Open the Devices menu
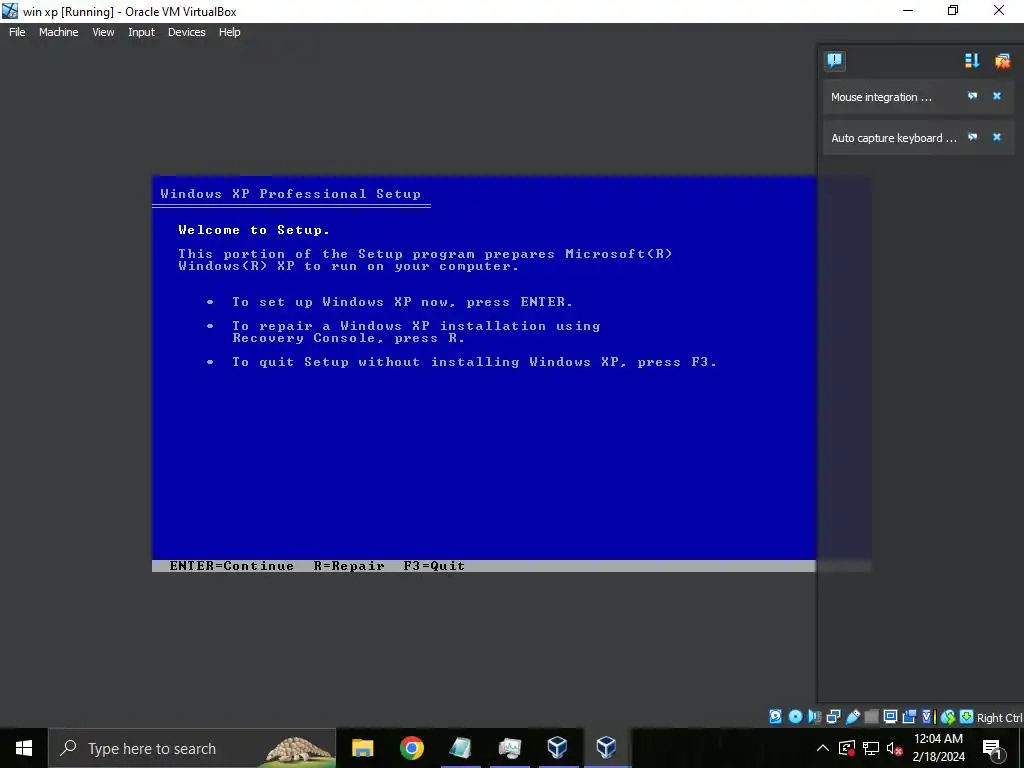Viewport: 1024px width, 768px height. (x=186, y=32)
